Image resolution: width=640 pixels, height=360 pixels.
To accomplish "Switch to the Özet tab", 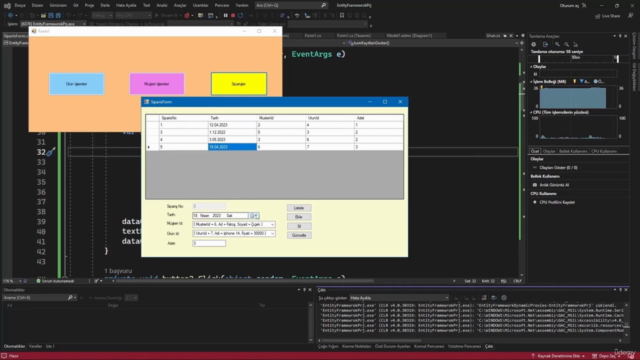I will coord(535,151).
